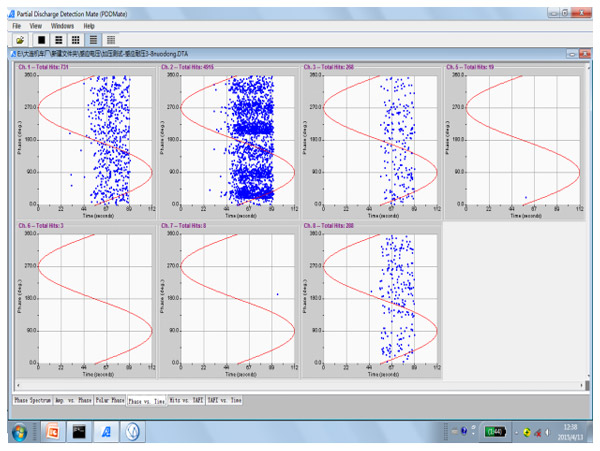Click the Ch. 2 Total Hits title text
This screenshot has width=600, height=451.
click(187, 67)
